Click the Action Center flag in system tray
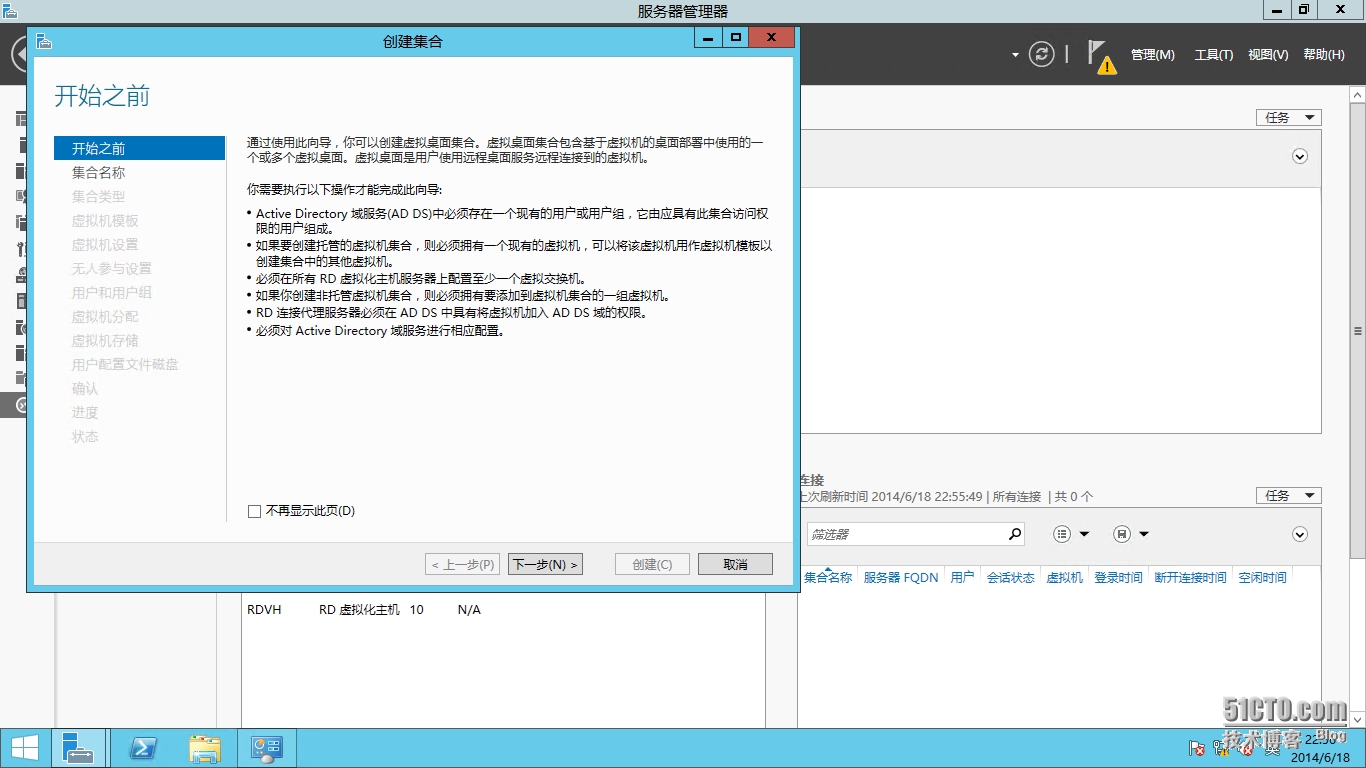Image resolution: width=1366 pixels, height=768 pixels. pos(1196,748)
